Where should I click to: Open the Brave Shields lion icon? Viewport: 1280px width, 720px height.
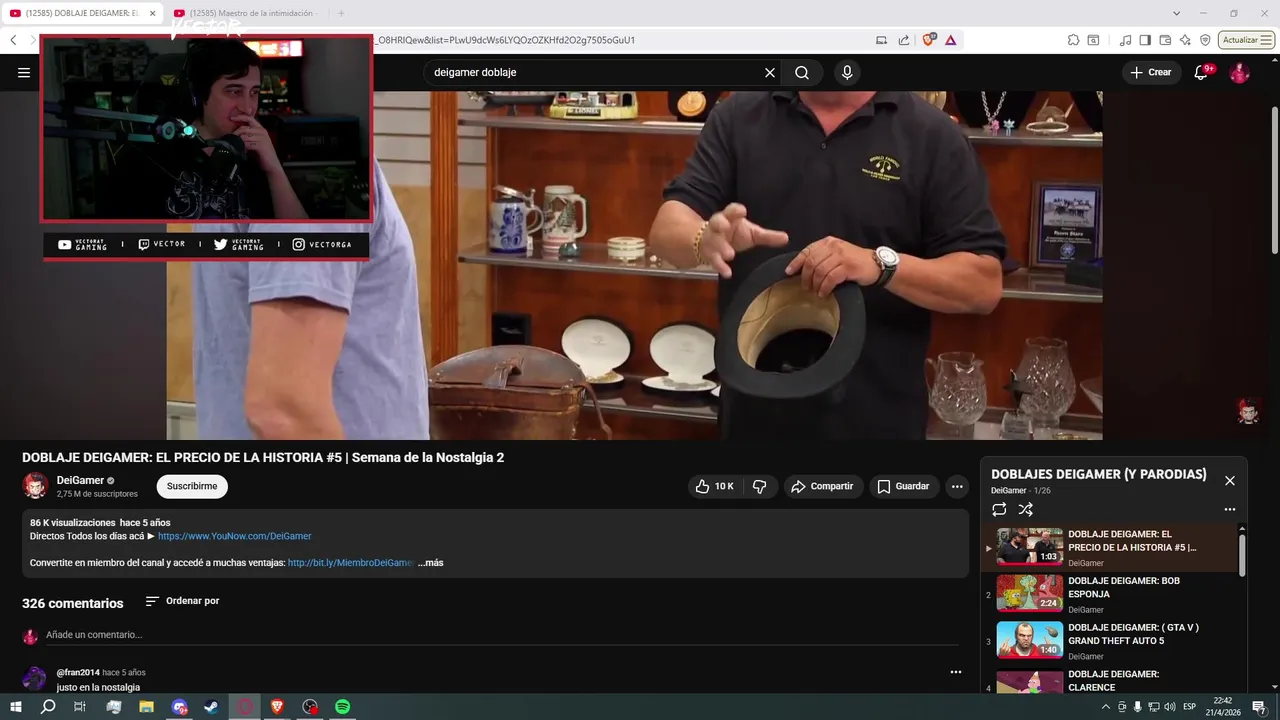click(929, 40)
